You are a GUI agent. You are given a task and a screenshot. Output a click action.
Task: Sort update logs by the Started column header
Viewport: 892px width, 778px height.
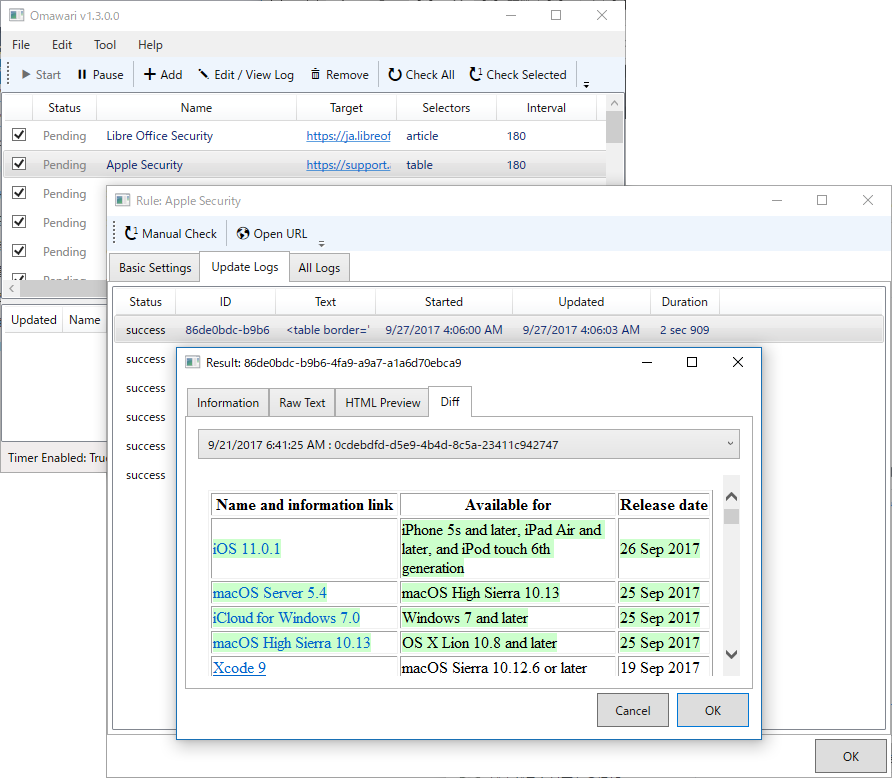pyautogui.click(x=444, y=302)
